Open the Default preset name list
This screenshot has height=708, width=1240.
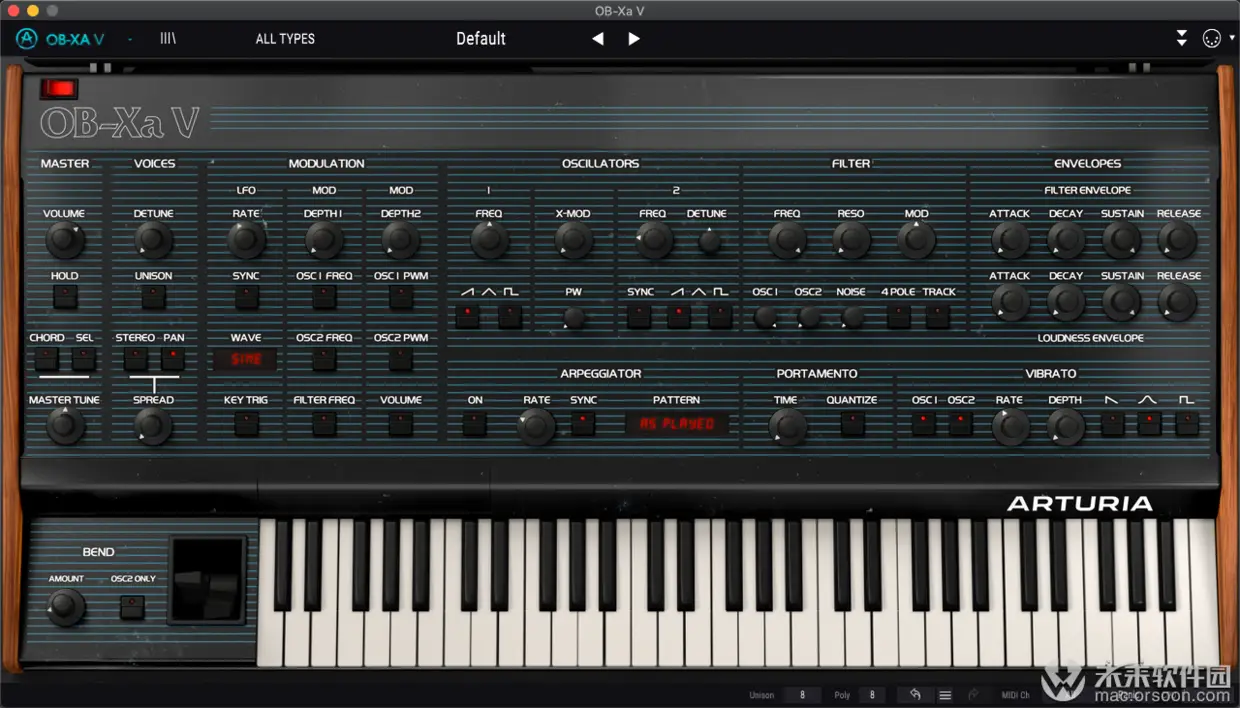pos(481,39)
